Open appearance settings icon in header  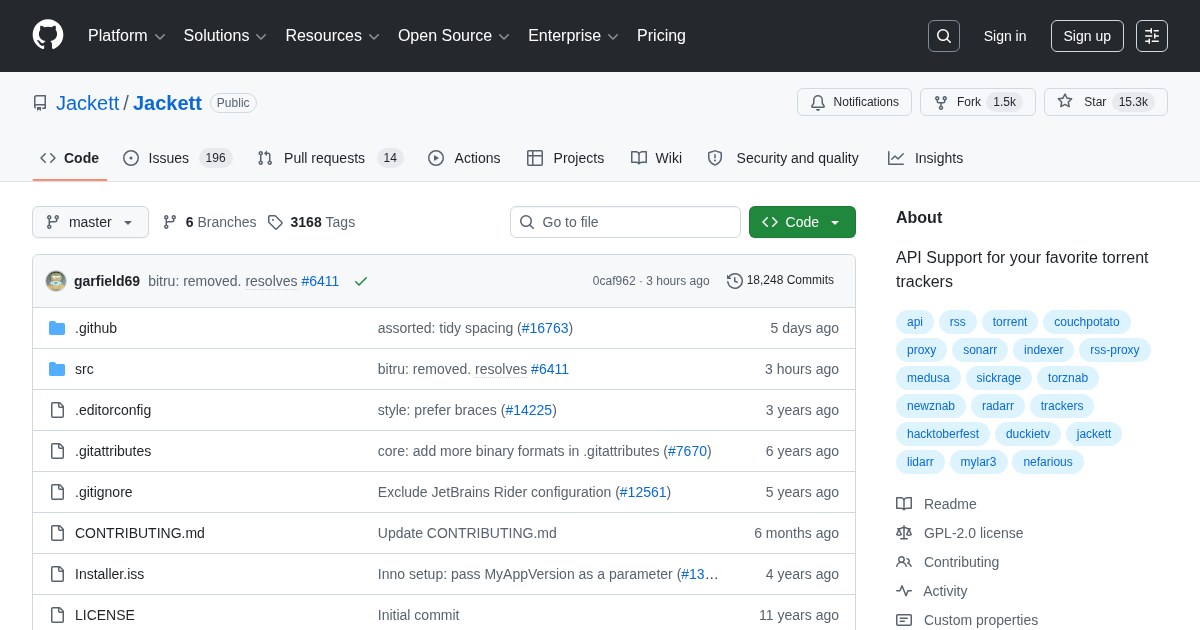[1152, 36]
